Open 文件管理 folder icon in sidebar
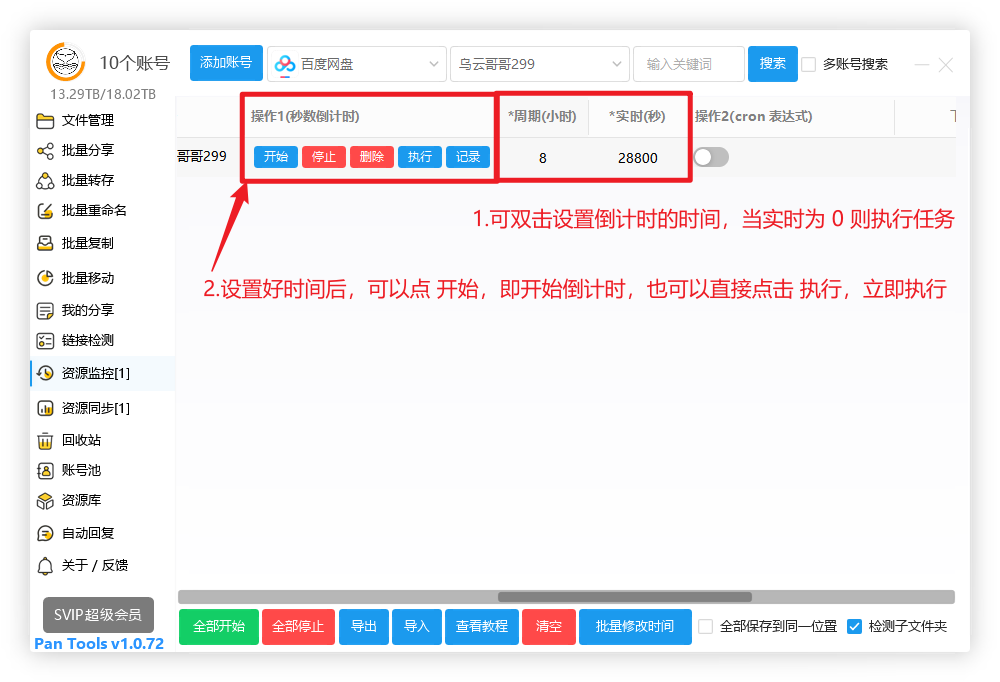Screen dimensions: 1000x682 pos(45,121)
